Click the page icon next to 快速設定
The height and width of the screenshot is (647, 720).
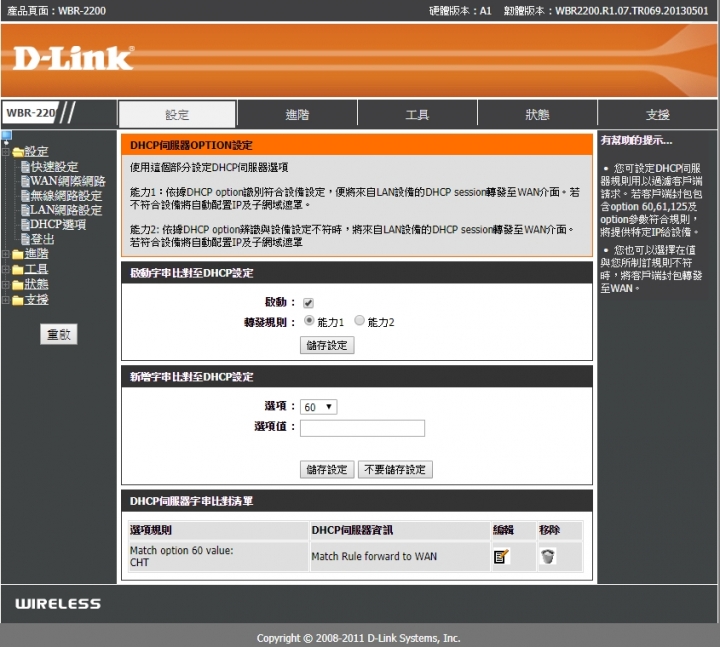(26, 167)
